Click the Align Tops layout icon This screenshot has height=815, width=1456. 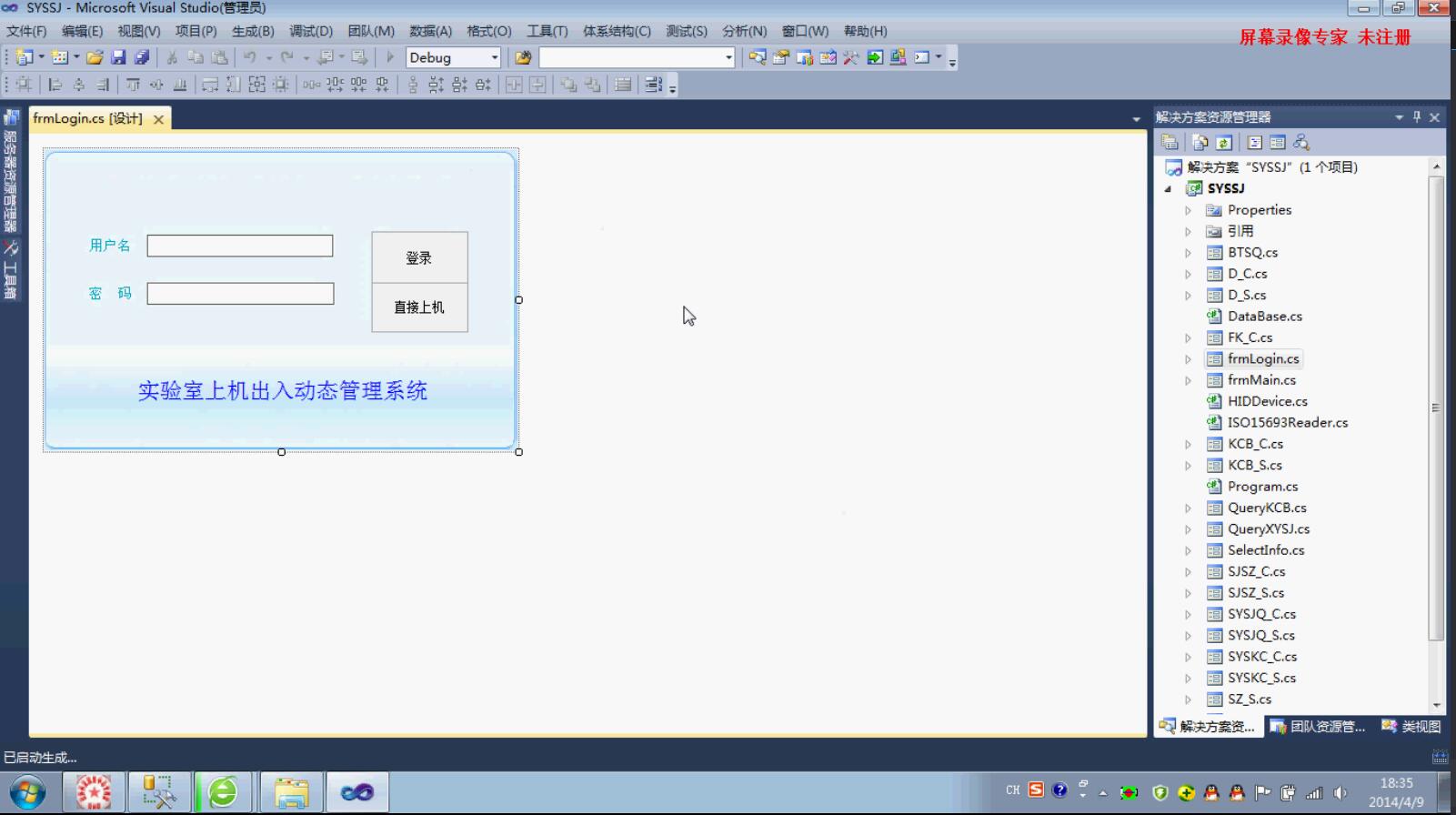(133, 85)
